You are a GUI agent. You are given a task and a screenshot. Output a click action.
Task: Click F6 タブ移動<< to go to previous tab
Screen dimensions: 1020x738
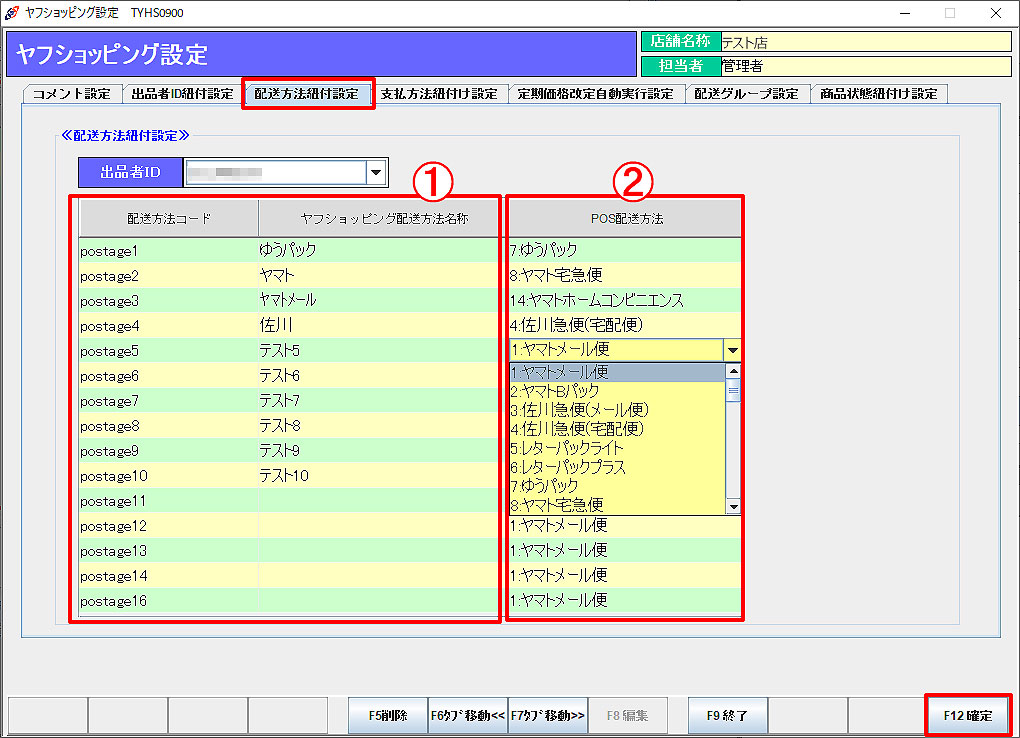point(467,716)
